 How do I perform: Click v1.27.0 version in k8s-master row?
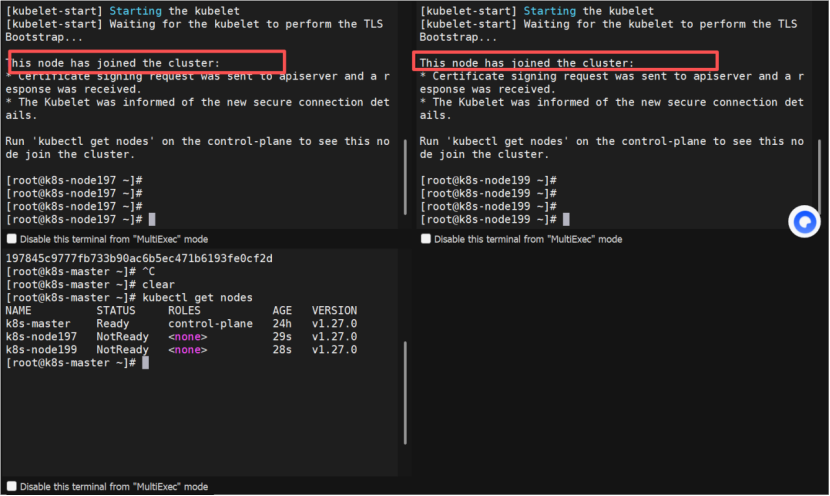(335, 323)
